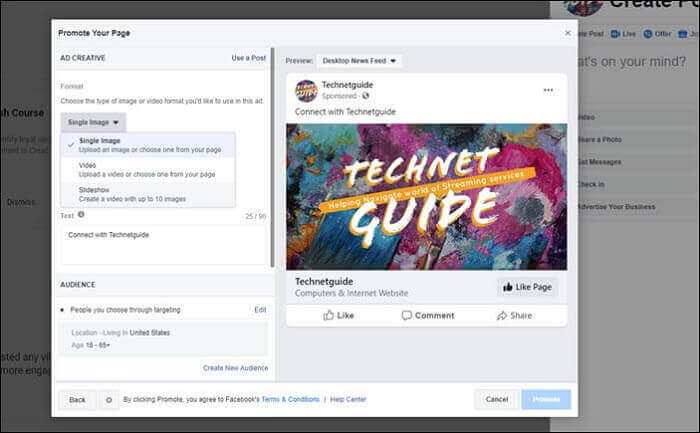Open the Desktop News Feed preview dropdown
Image resolution: width=700 pixels, height=433 pixels.
(359, 61)
